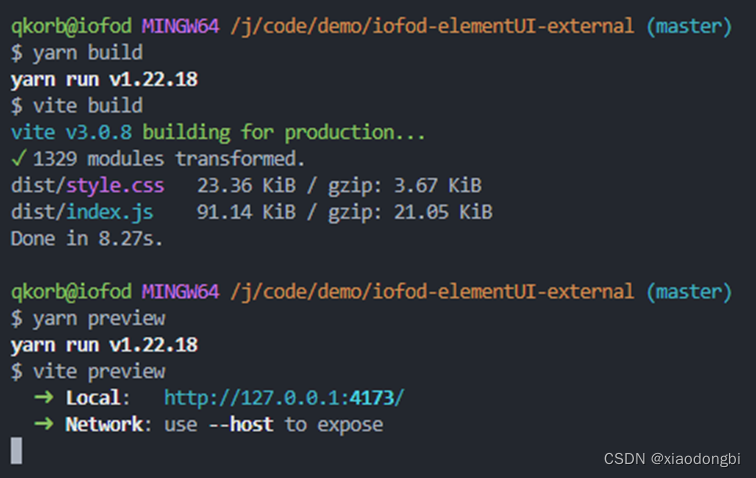Click the green checkmark before 1329 modules
The width and height of the screenshot is (756, 478).
click(x=18, y=158)
